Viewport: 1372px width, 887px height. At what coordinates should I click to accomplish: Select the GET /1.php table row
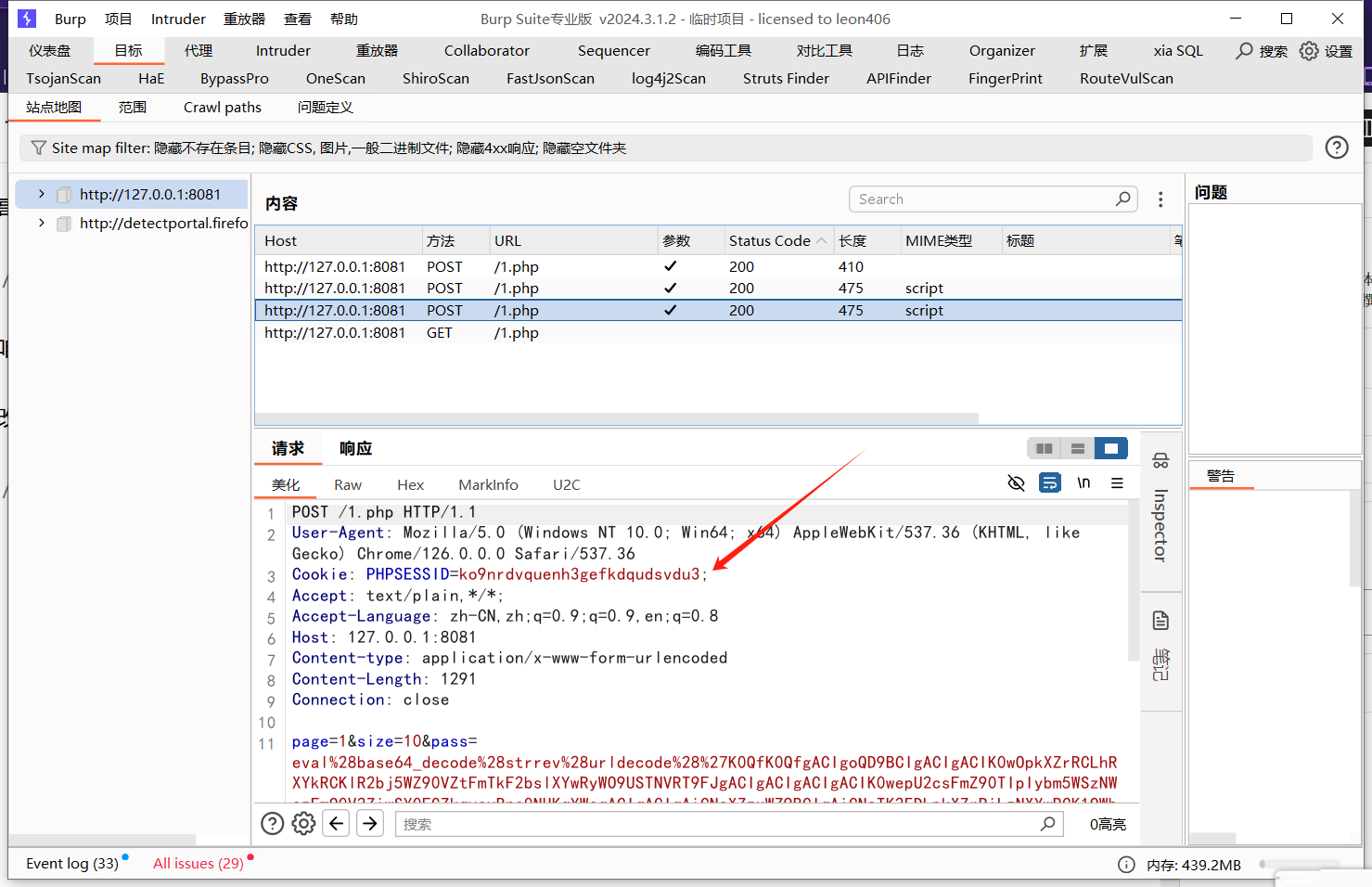point(718,332)
